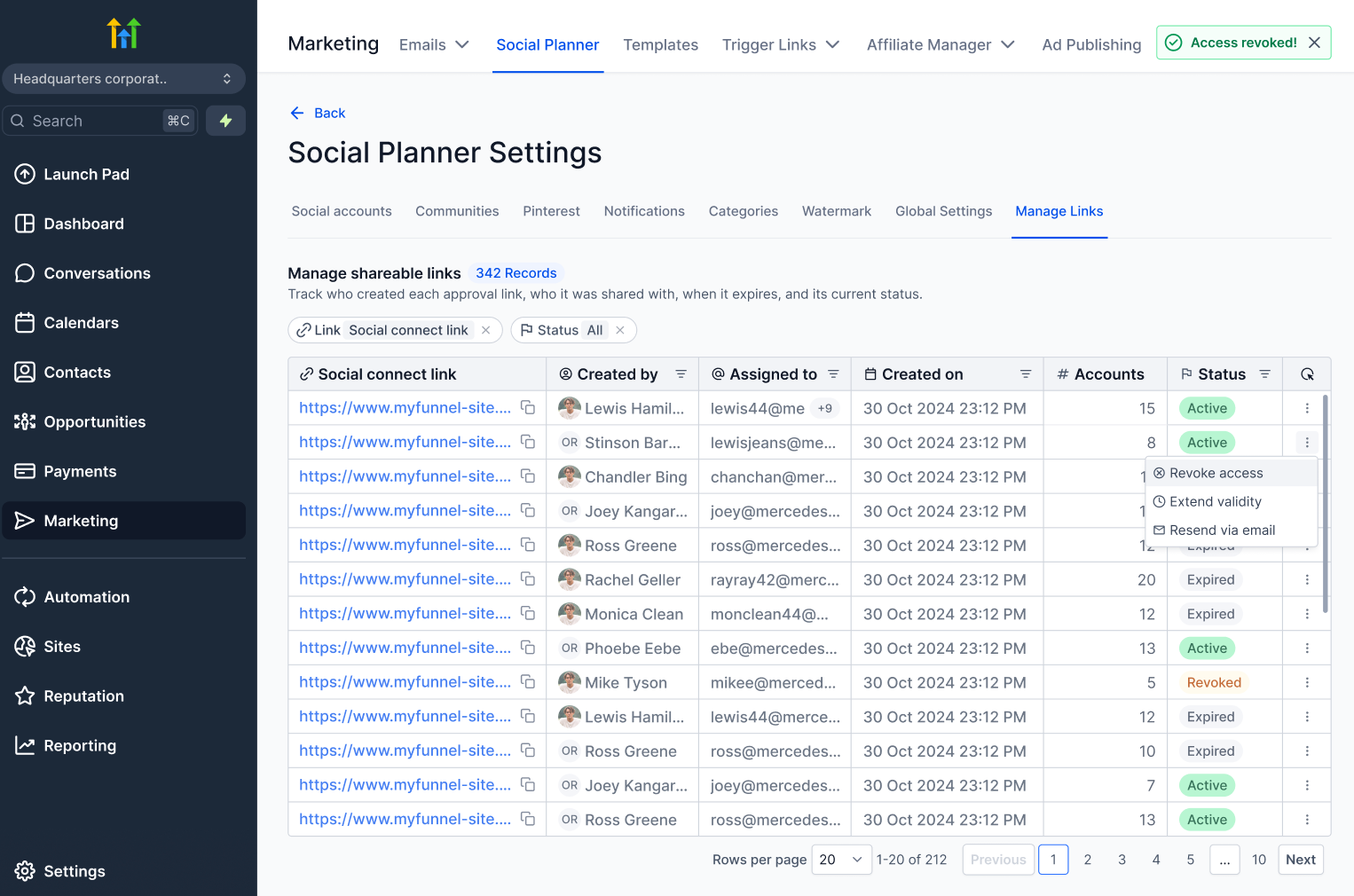1354x896 pixels.
Task: Copy link in Rachel Geller row
Action: [x=528, y=579]
